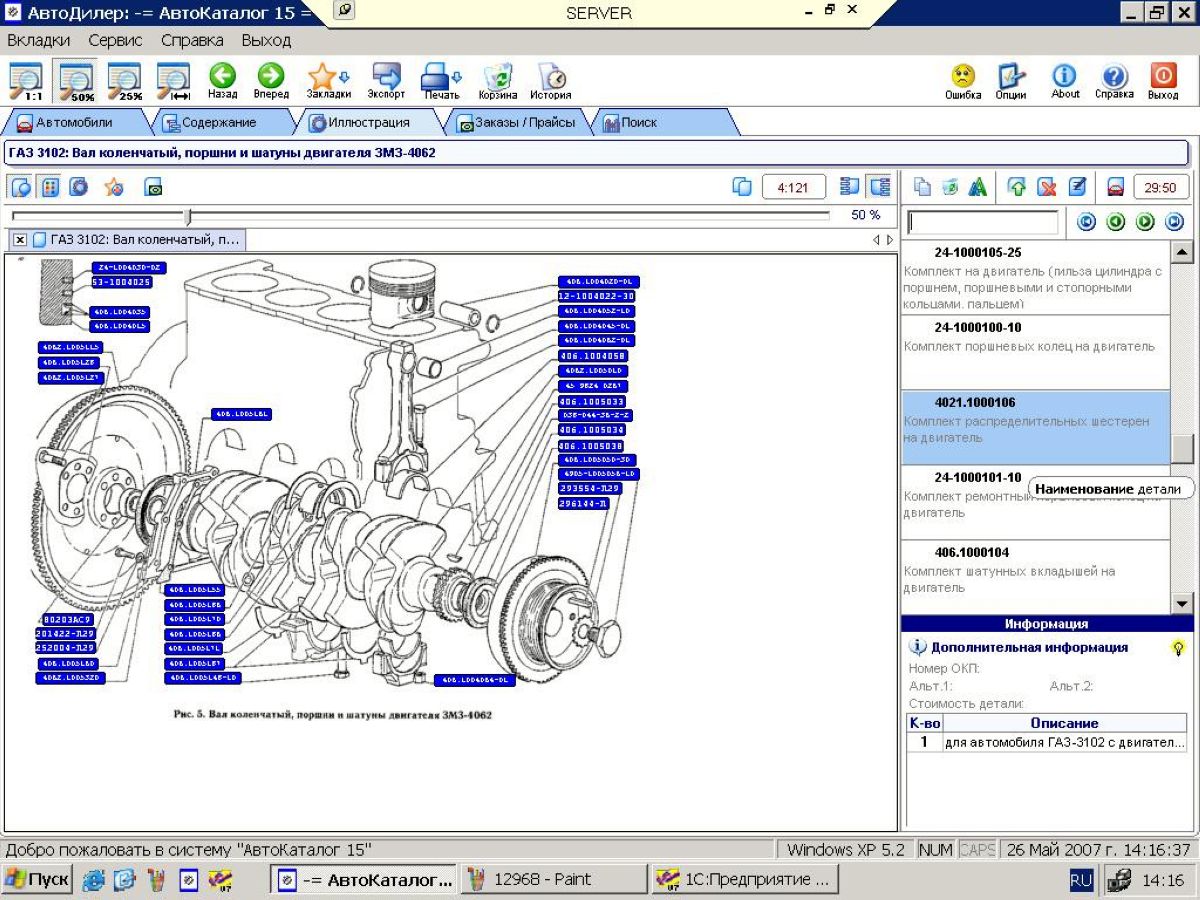Screen dimensions: 1200x900
Task: Click the Экспорт toolbar icon
Action: click(386, 81)
